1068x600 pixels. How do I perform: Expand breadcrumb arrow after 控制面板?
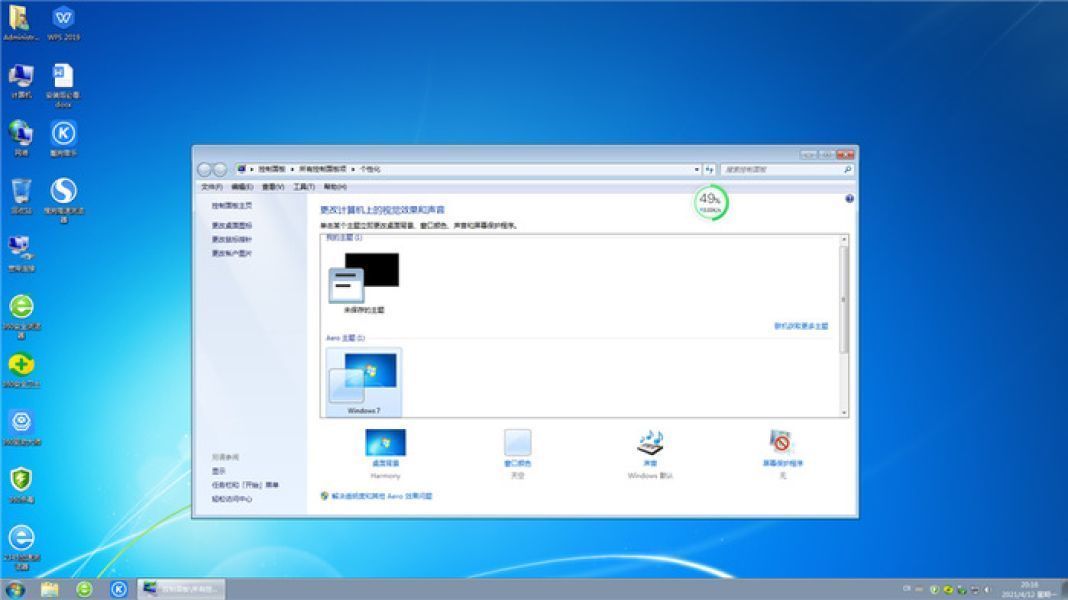point(292,170)
